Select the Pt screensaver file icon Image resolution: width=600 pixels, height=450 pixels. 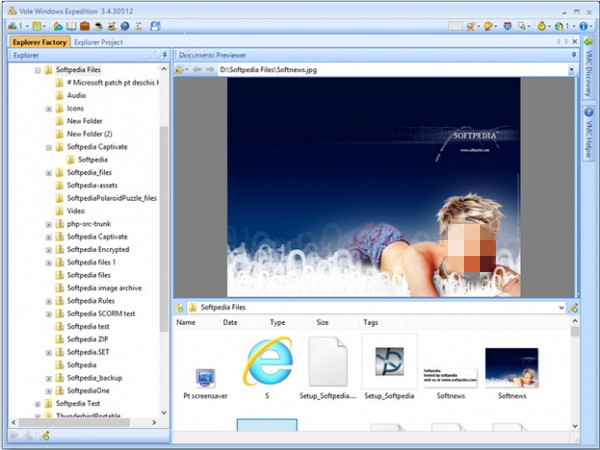point(205,378)
